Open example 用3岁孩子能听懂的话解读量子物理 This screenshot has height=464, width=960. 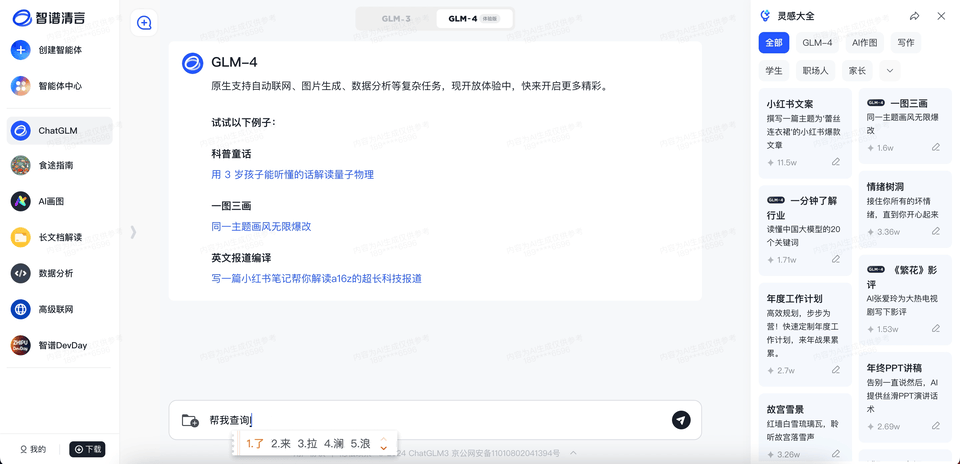tap(292, 174)
